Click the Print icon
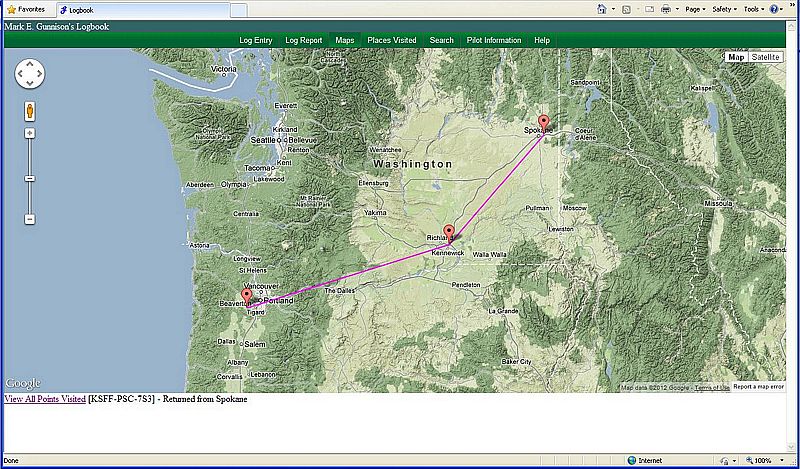Image resolution: width=800 pixels, height=469 pixels. 666,9
